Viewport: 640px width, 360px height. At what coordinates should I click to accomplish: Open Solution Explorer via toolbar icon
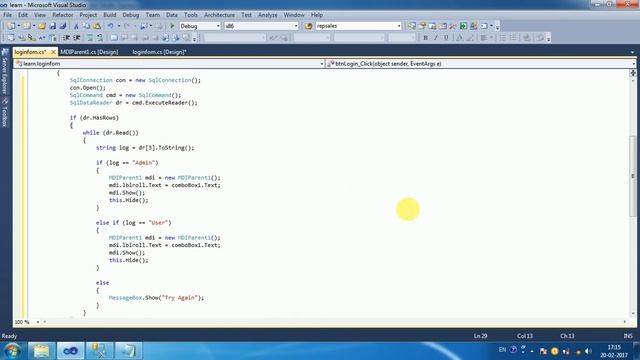[x=411, y=26]
